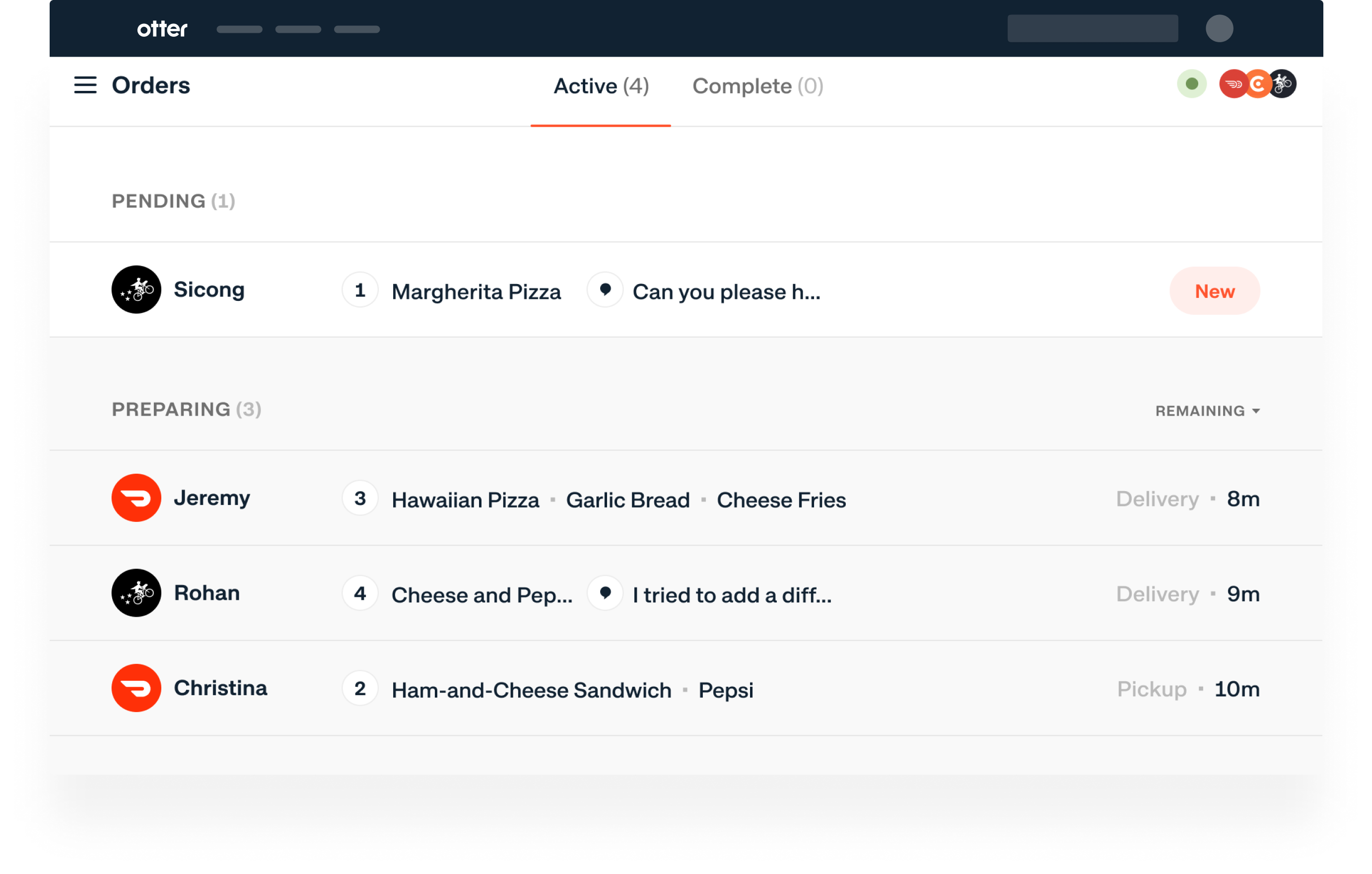Open the REMAINING sort dropdown

pyautogui.click(x=1207, y=411)
